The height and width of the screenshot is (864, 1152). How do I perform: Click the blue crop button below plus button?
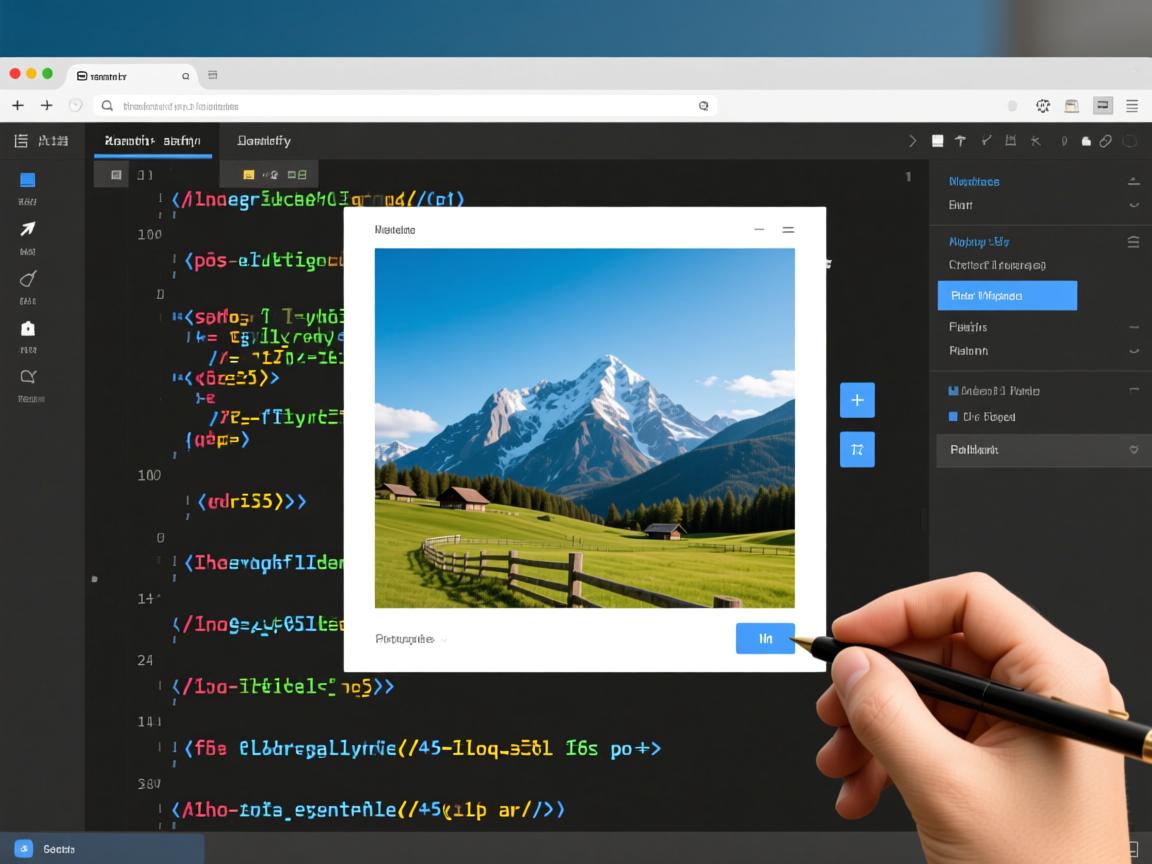point(857,450)
